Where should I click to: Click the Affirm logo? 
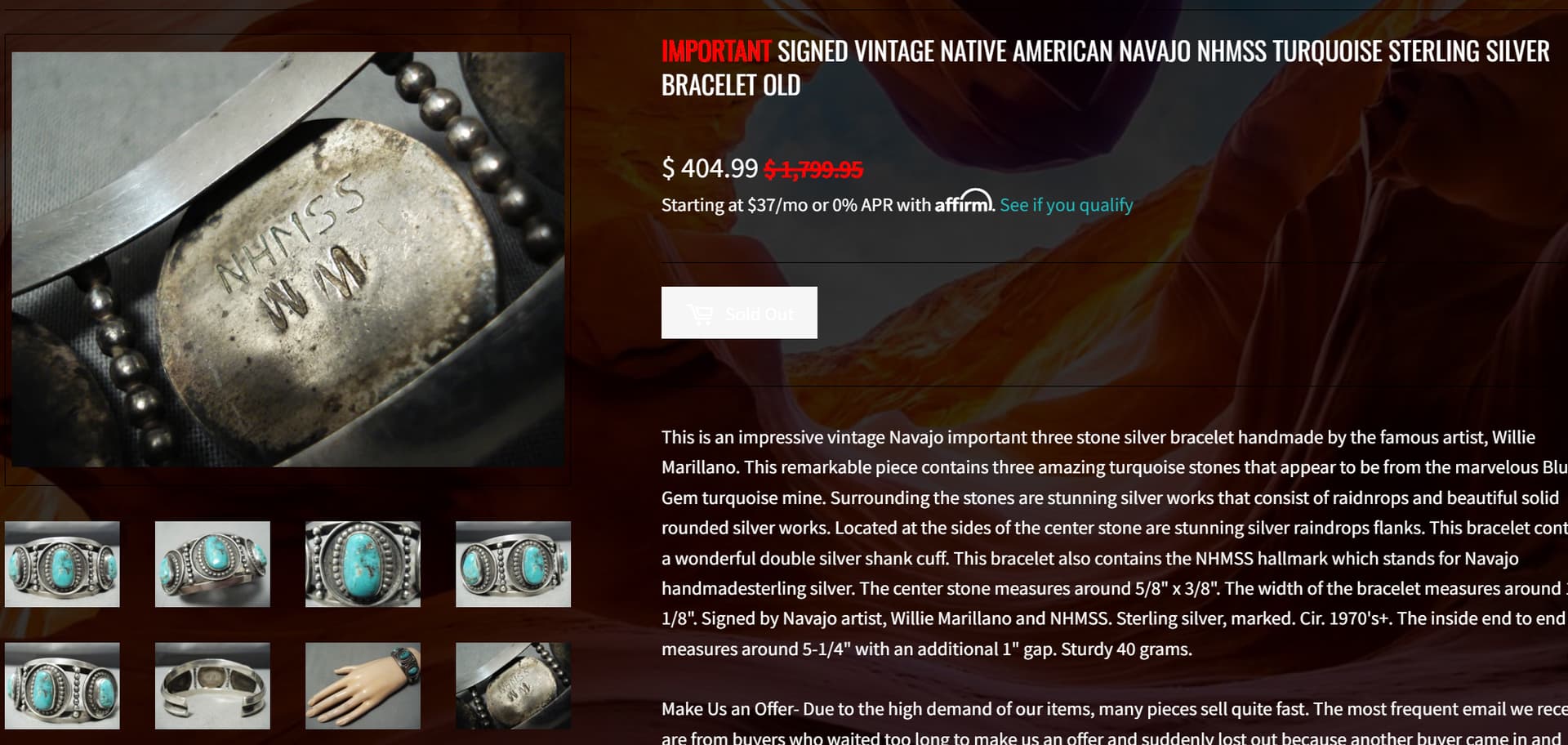coord(964,202)
